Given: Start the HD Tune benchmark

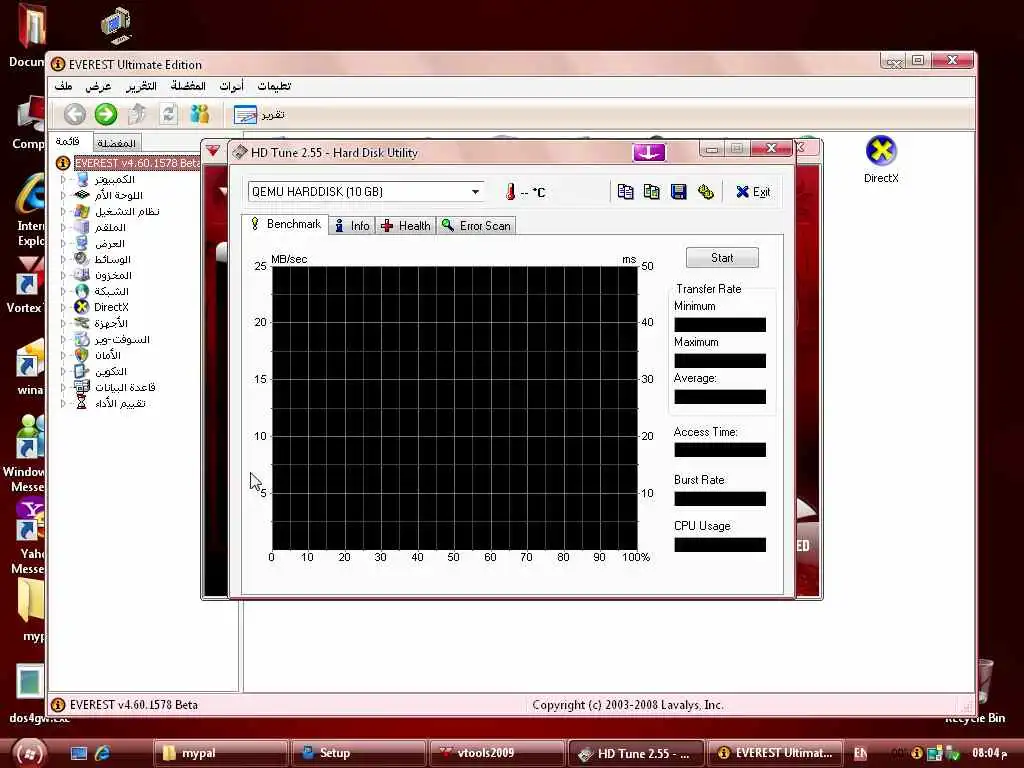Looking at the screenshot, I should pyautogui.click(x=722, y=258).
